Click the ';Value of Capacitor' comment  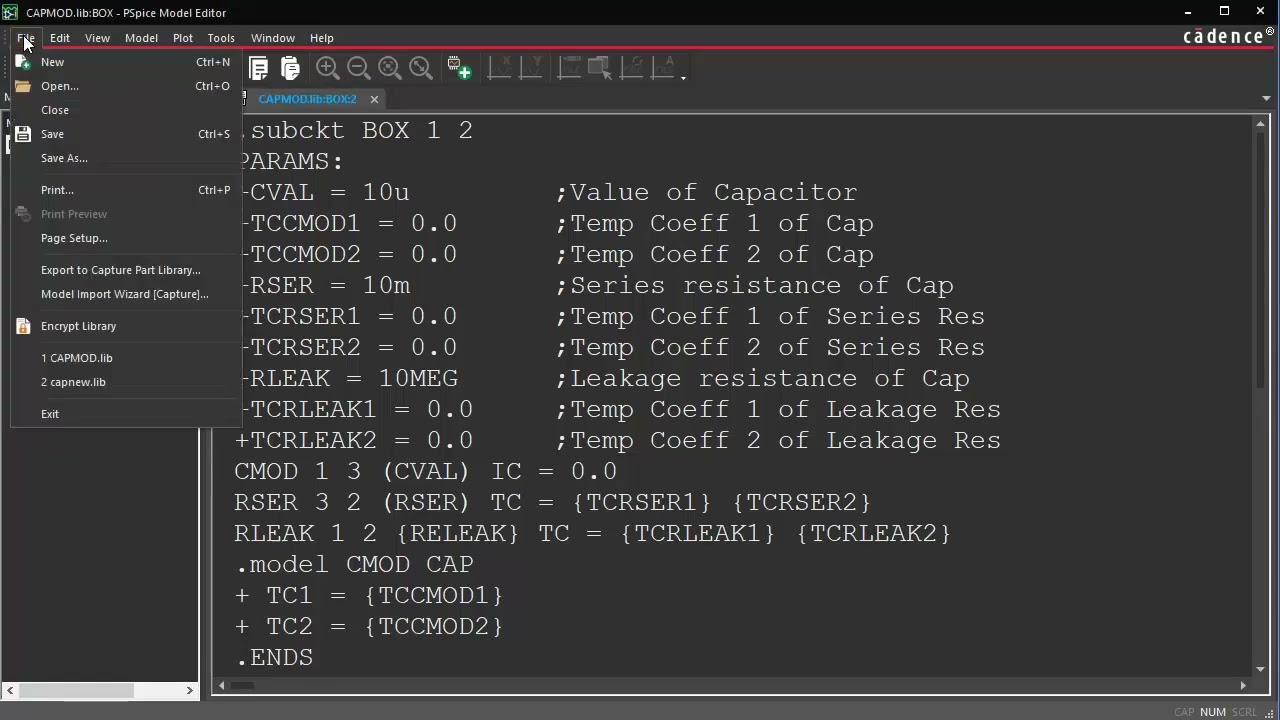tap(706, 192)
